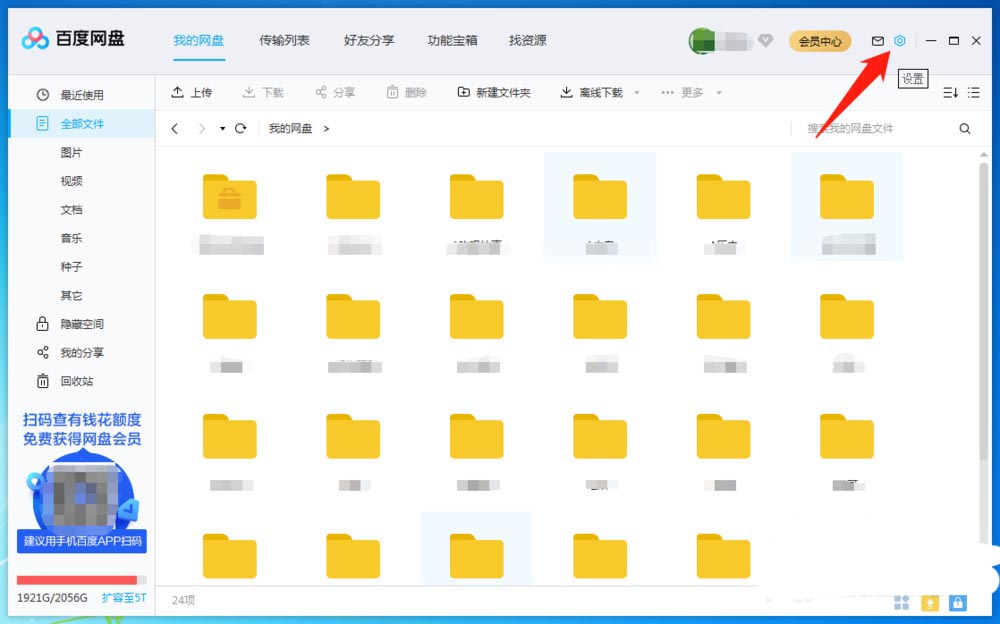The width and height of the screenshot is (1000, 624).
Task: Open the safe-box folder with lock
Action: (229, 198)
